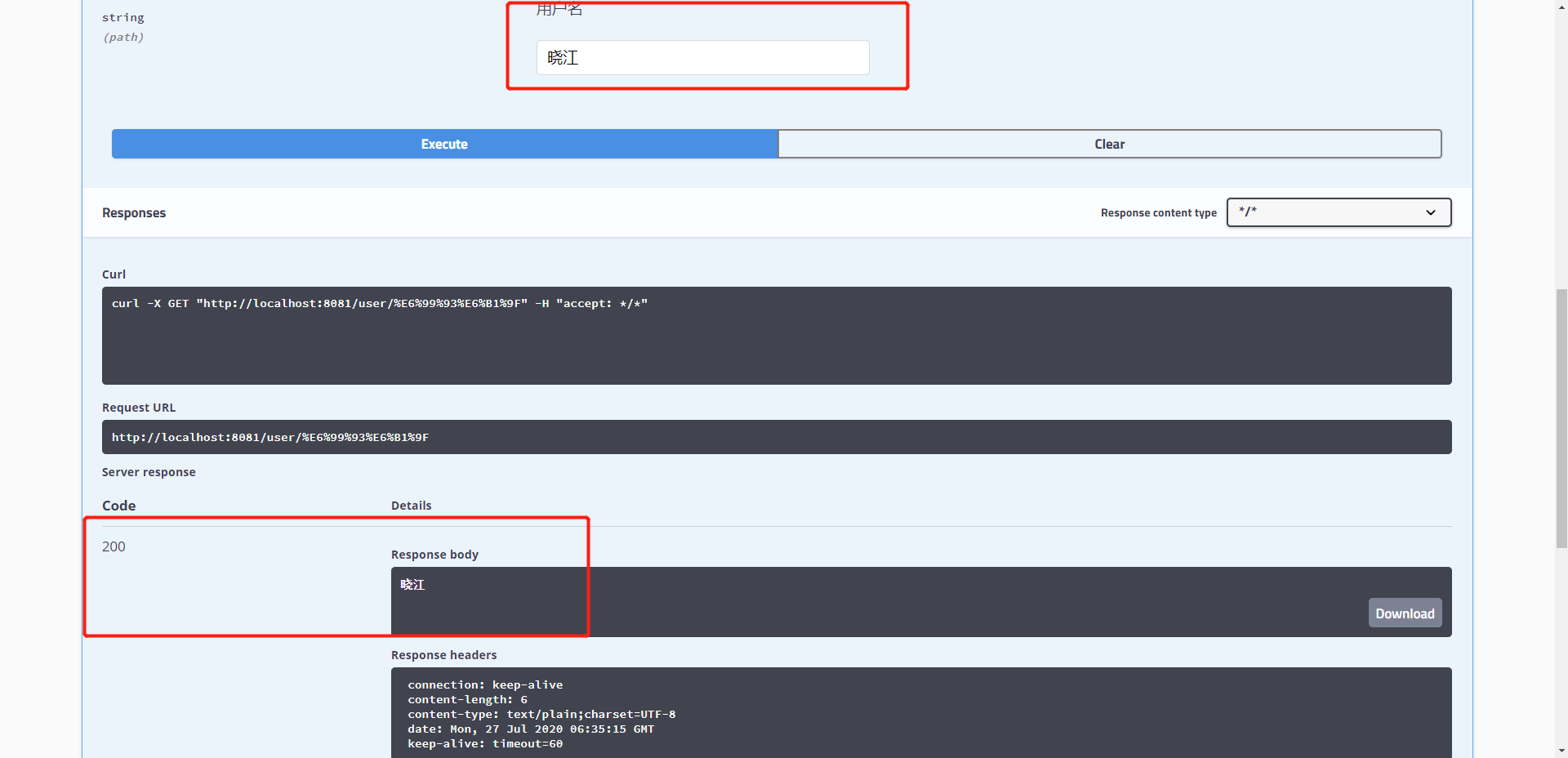Image resolution: width=1568 pixels, height=758 pixels.
Task: Click the chevron arrow in the content type select
Action: [1430, 212]
